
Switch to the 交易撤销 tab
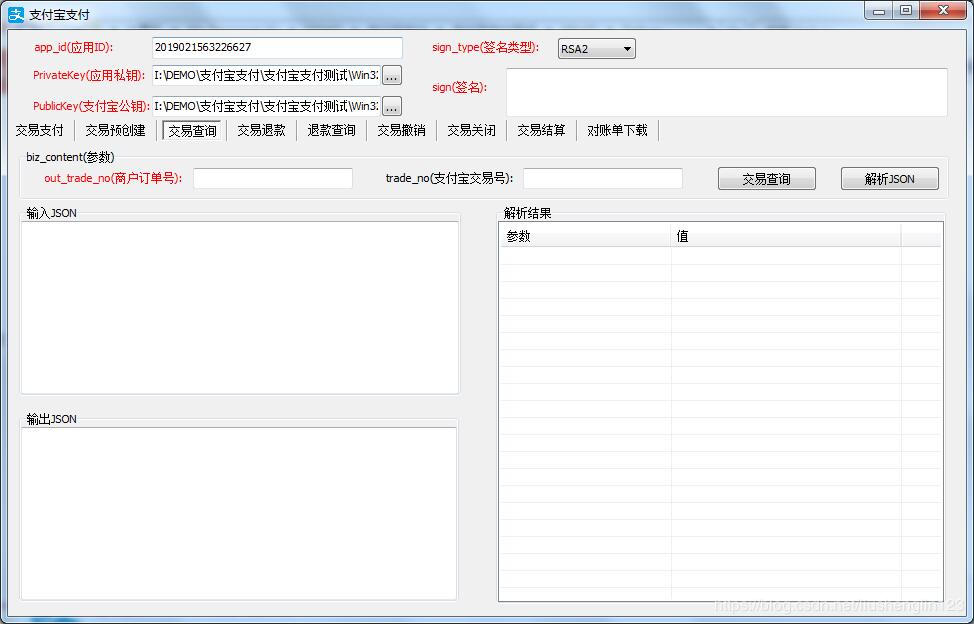tap(402, 130)
